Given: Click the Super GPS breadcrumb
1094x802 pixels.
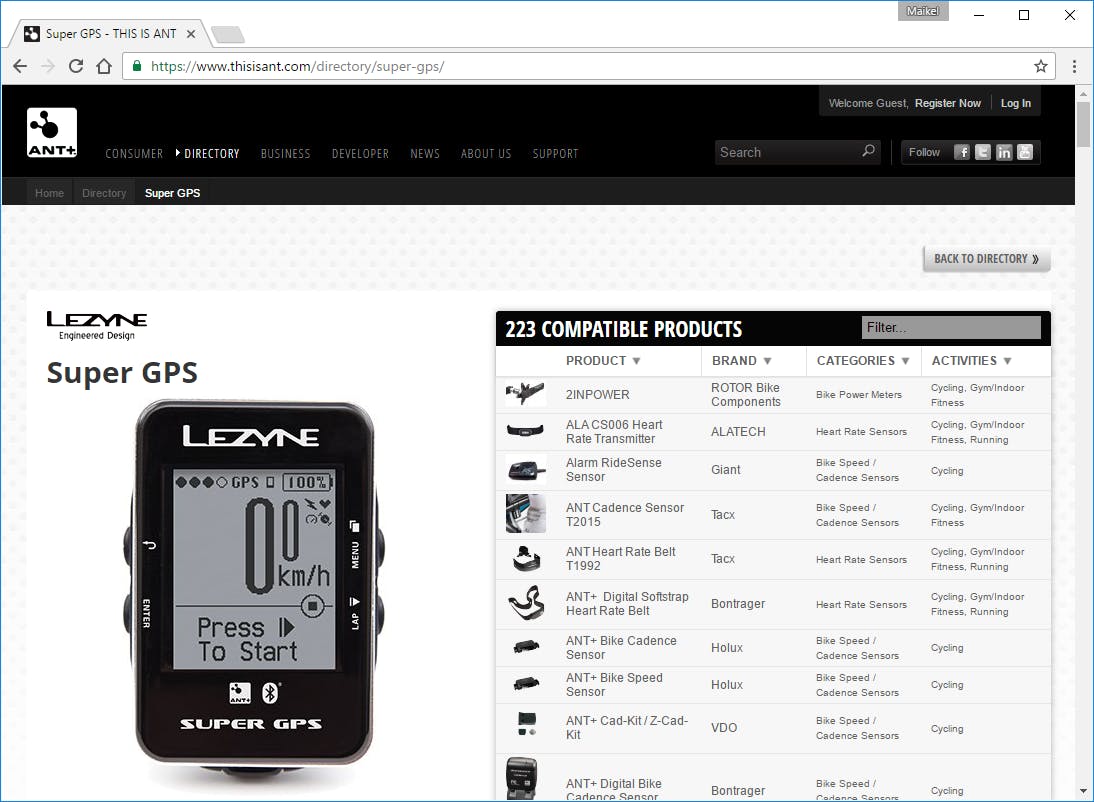Looking at the screenshot, I should tap(172, 193).
